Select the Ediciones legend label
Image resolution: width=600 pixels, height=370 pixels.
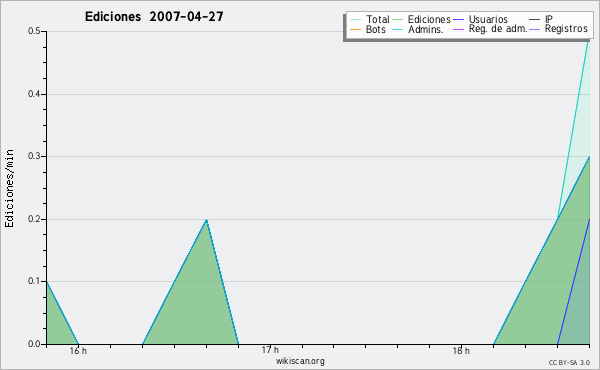click(x=429, y=19)
